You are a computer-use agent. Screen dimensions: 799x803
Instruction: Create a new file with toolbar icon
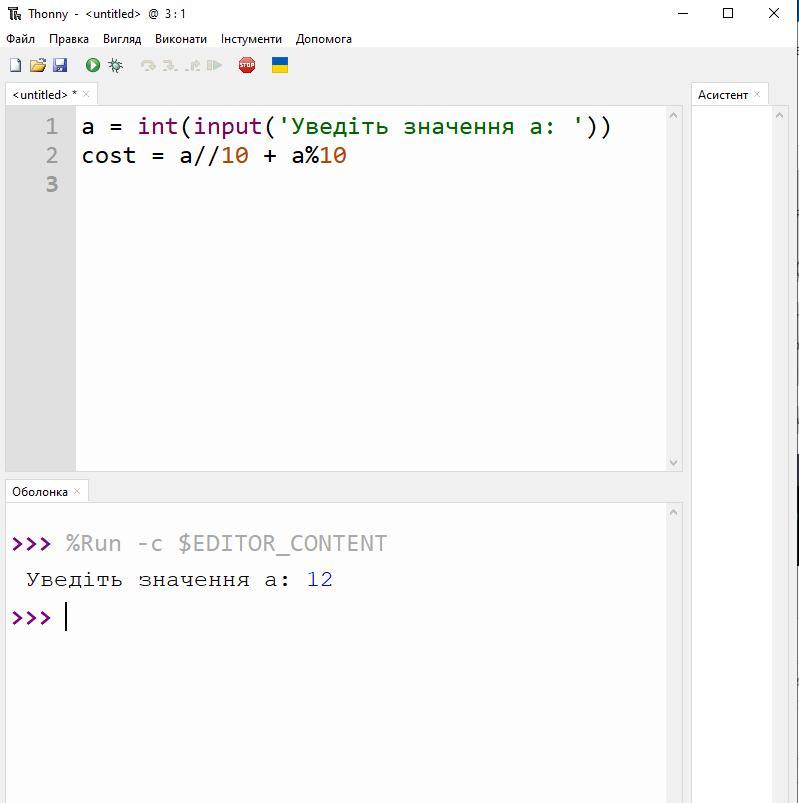(x=15, y=65)
